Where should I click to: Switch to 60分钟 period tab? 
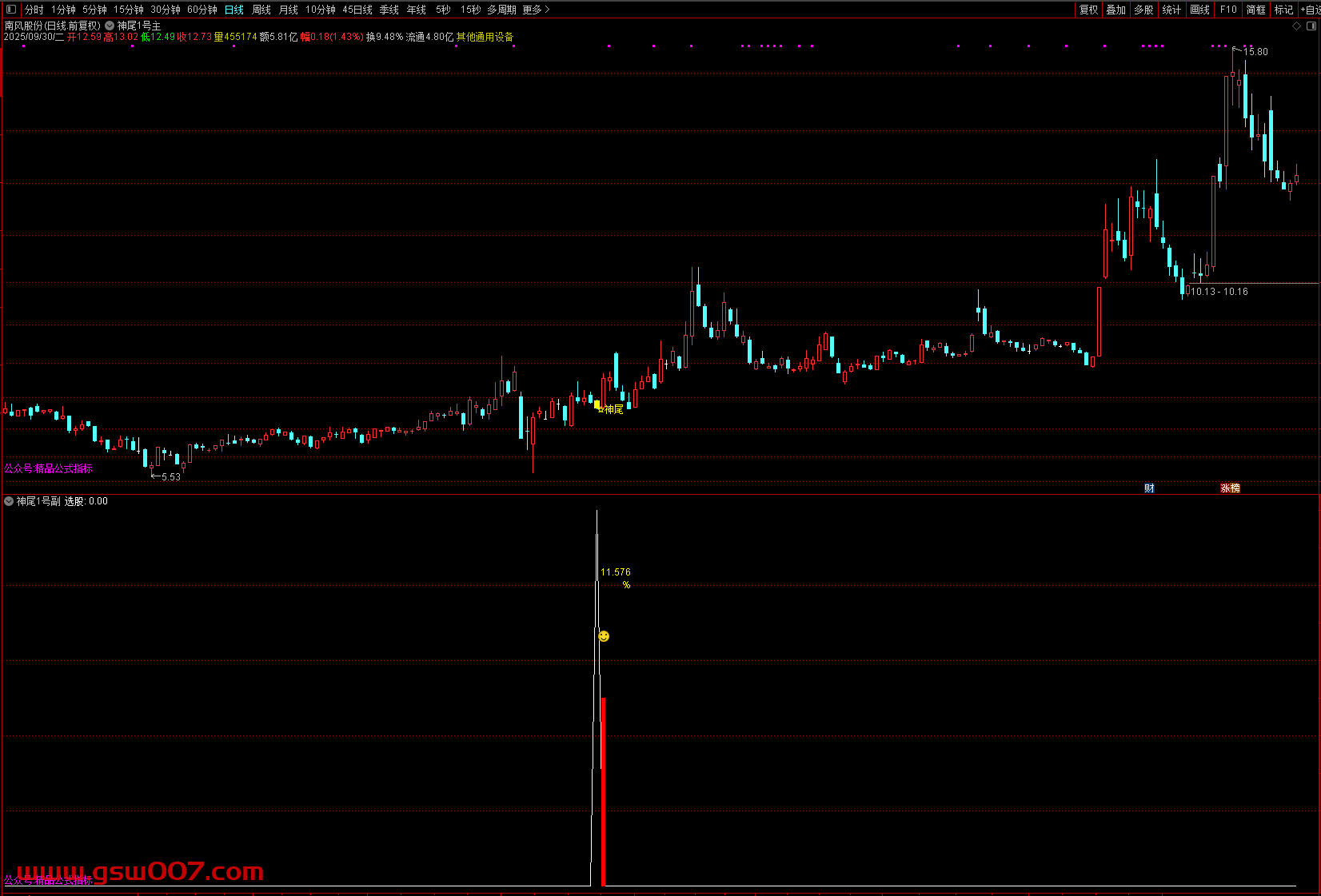pyautogui.click(x=202, y=10)
